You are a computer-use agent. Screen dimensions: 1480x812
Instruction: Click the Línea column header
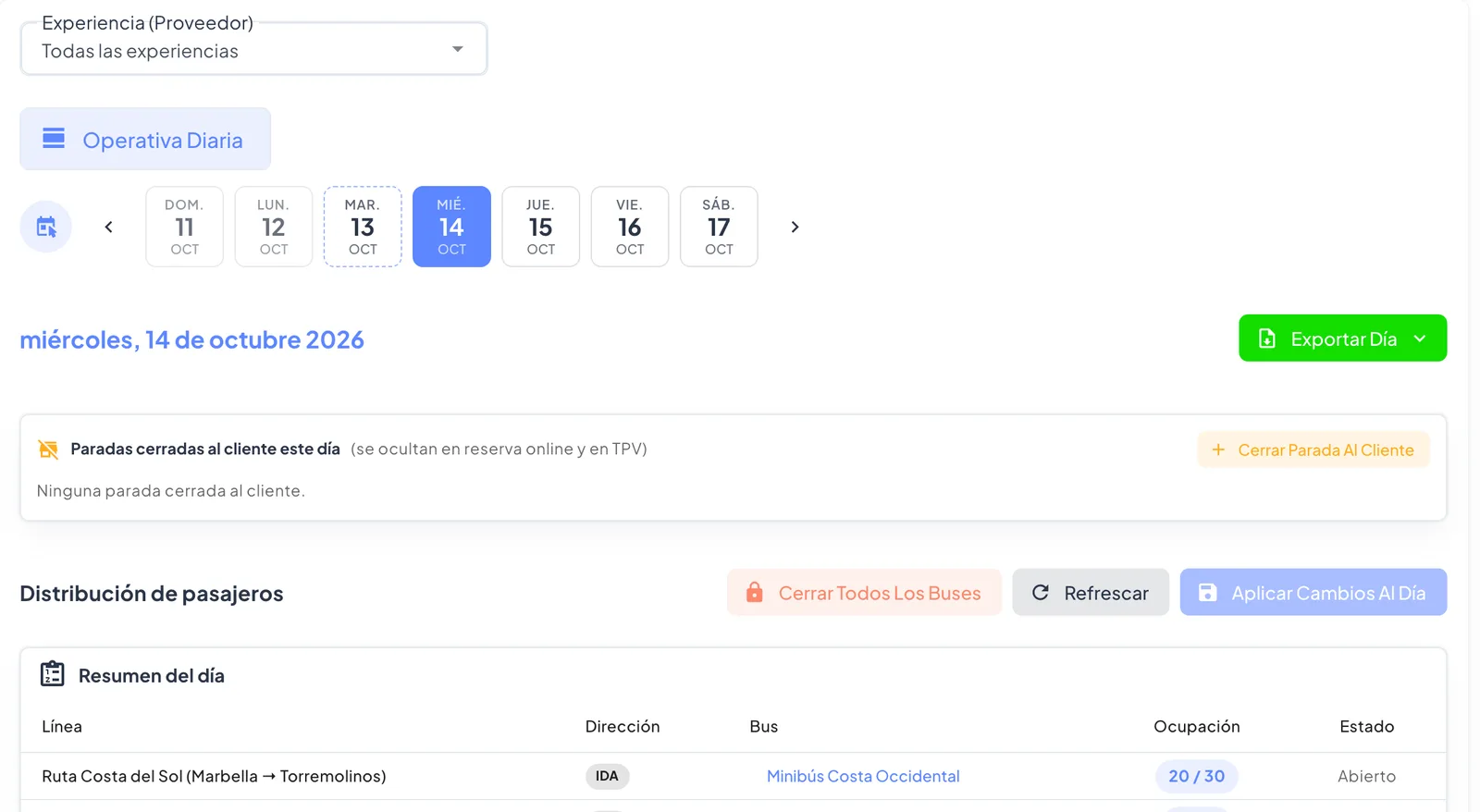click(62, 726)
